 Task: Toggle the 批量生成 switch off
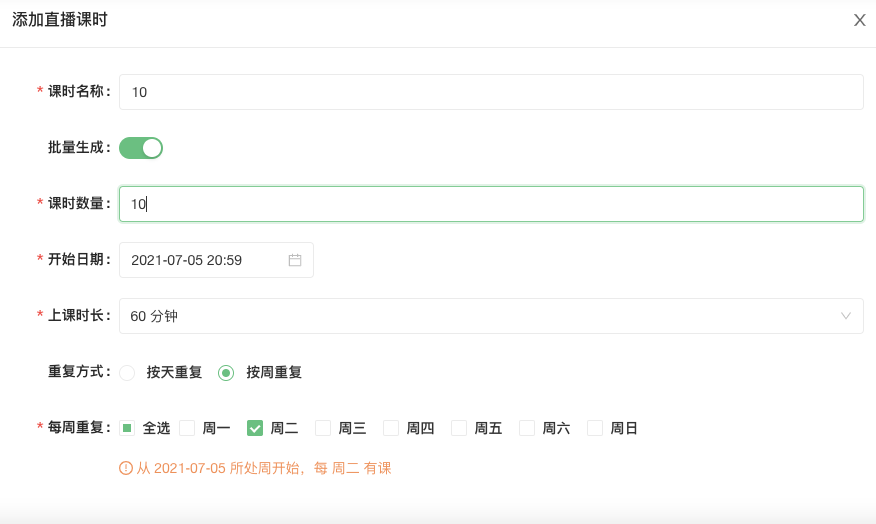point(141,148)
